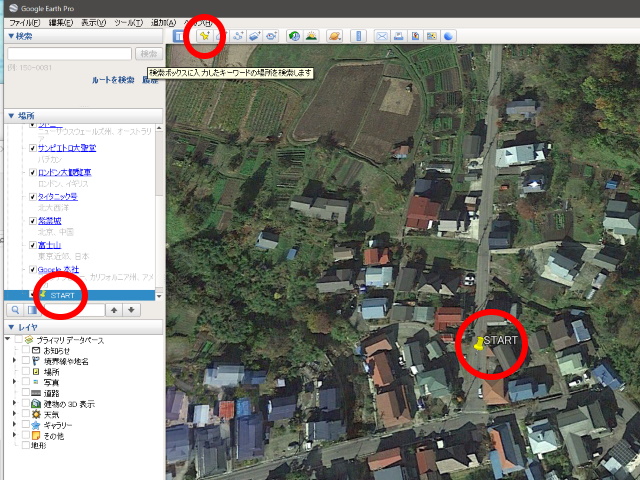Open the ファイル(F) menu
This screenshot has height=480, width=640.
coord(24,22)
